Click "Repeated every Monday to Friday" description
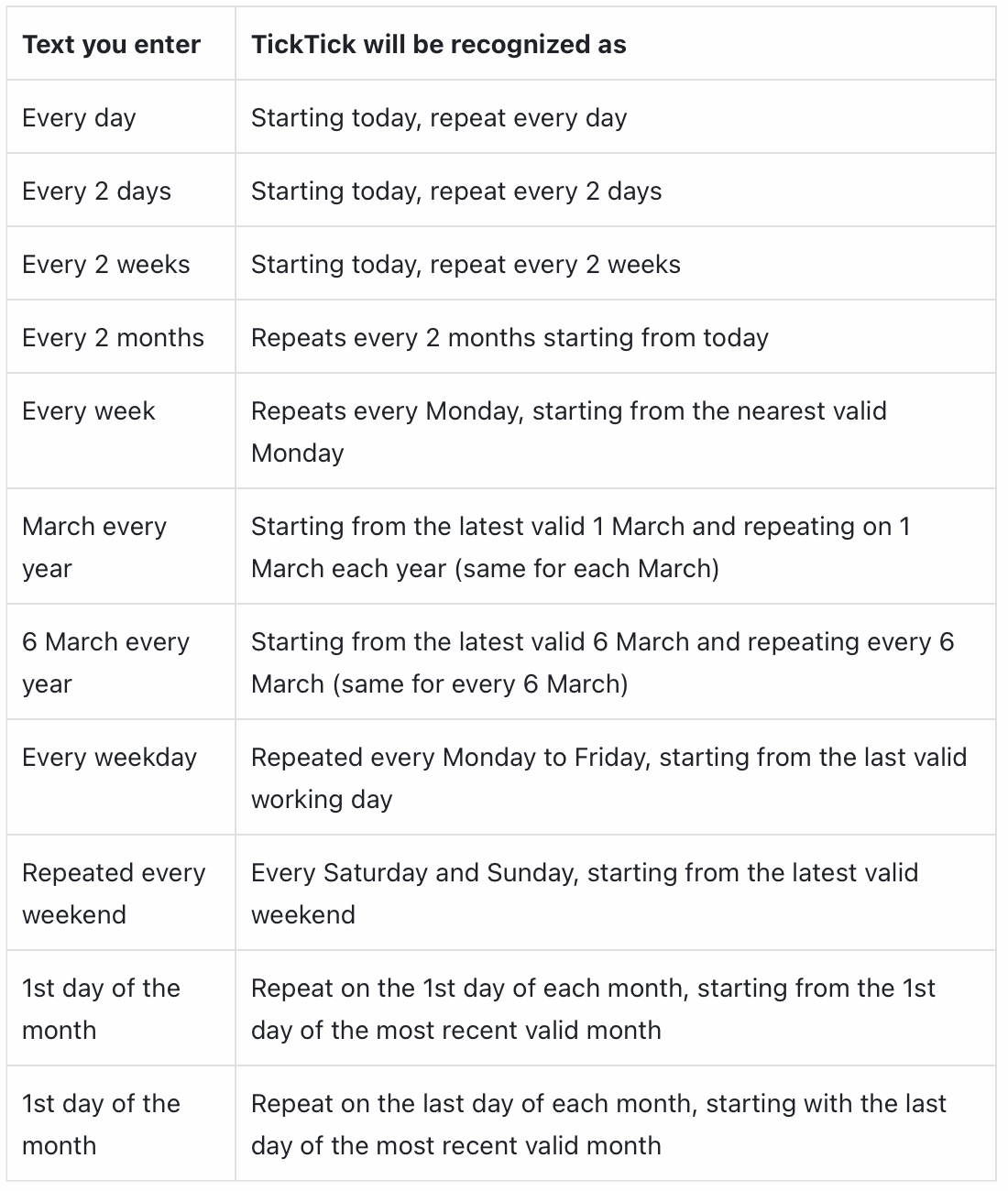Image resolution: width=1008 pixels, height=1191 pixels. click(608, 778)
